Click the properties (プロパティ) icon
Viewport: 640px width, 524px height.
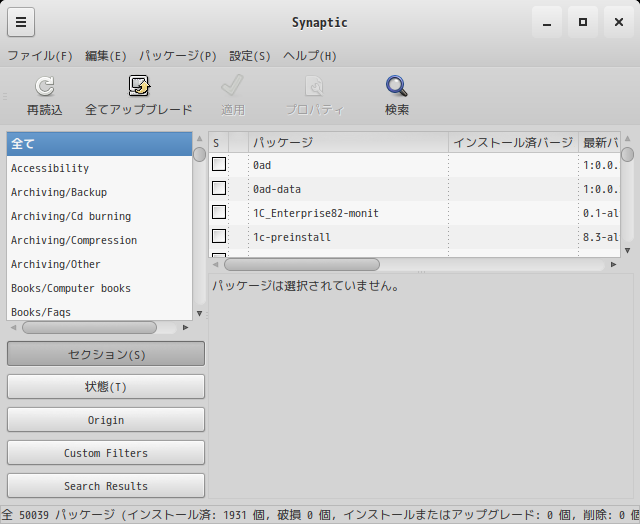click(314, 86)
